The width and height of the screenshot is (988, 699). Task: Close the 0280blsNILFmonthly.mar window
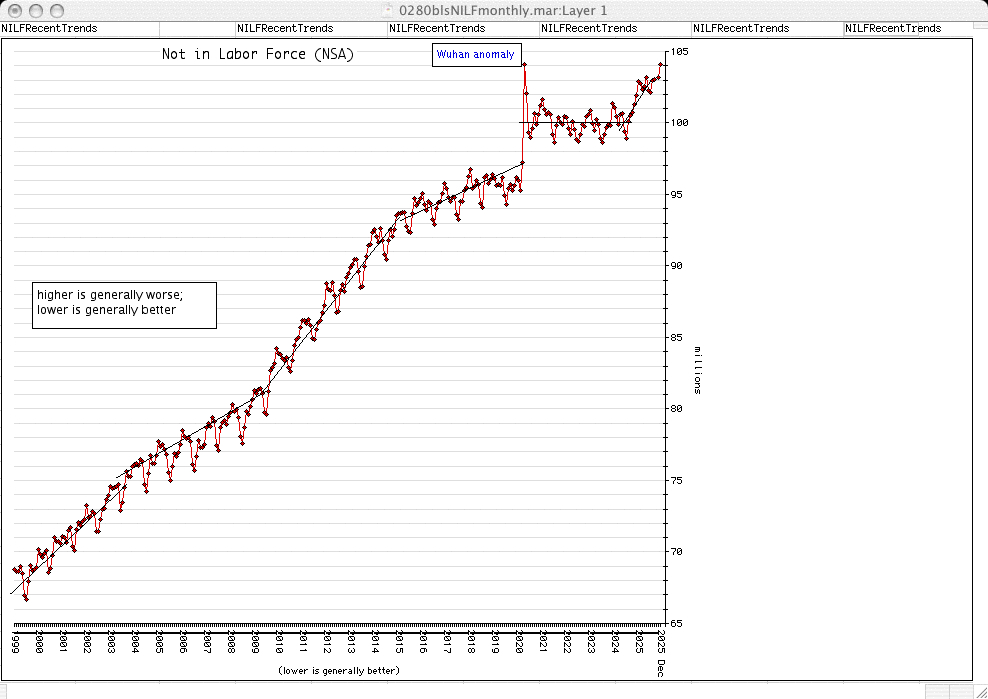pos(12,9)
